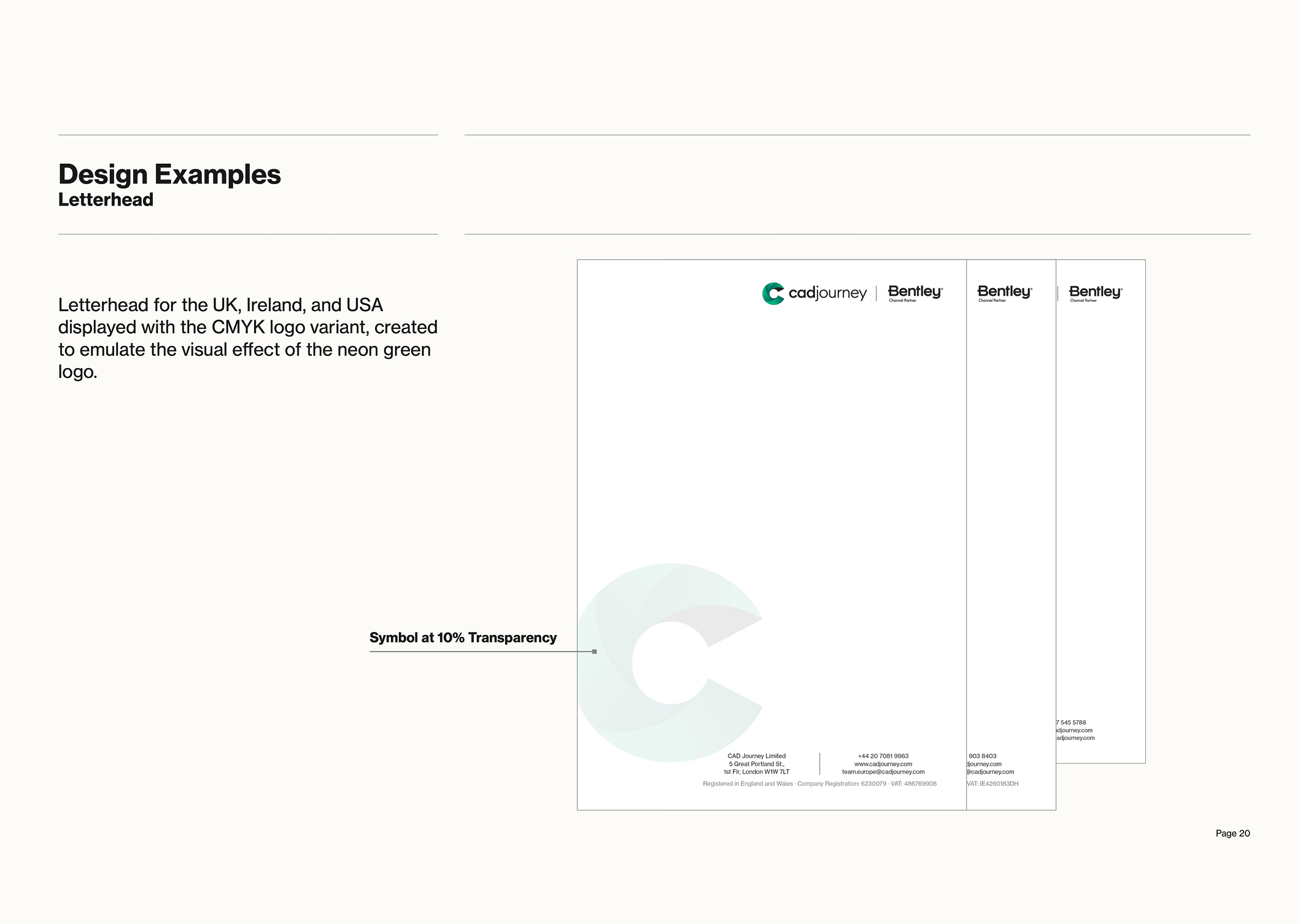Viewport: 1300px width, 924px height.
Task: Open the www.cadjourney.com link
Action: point(883,764)
